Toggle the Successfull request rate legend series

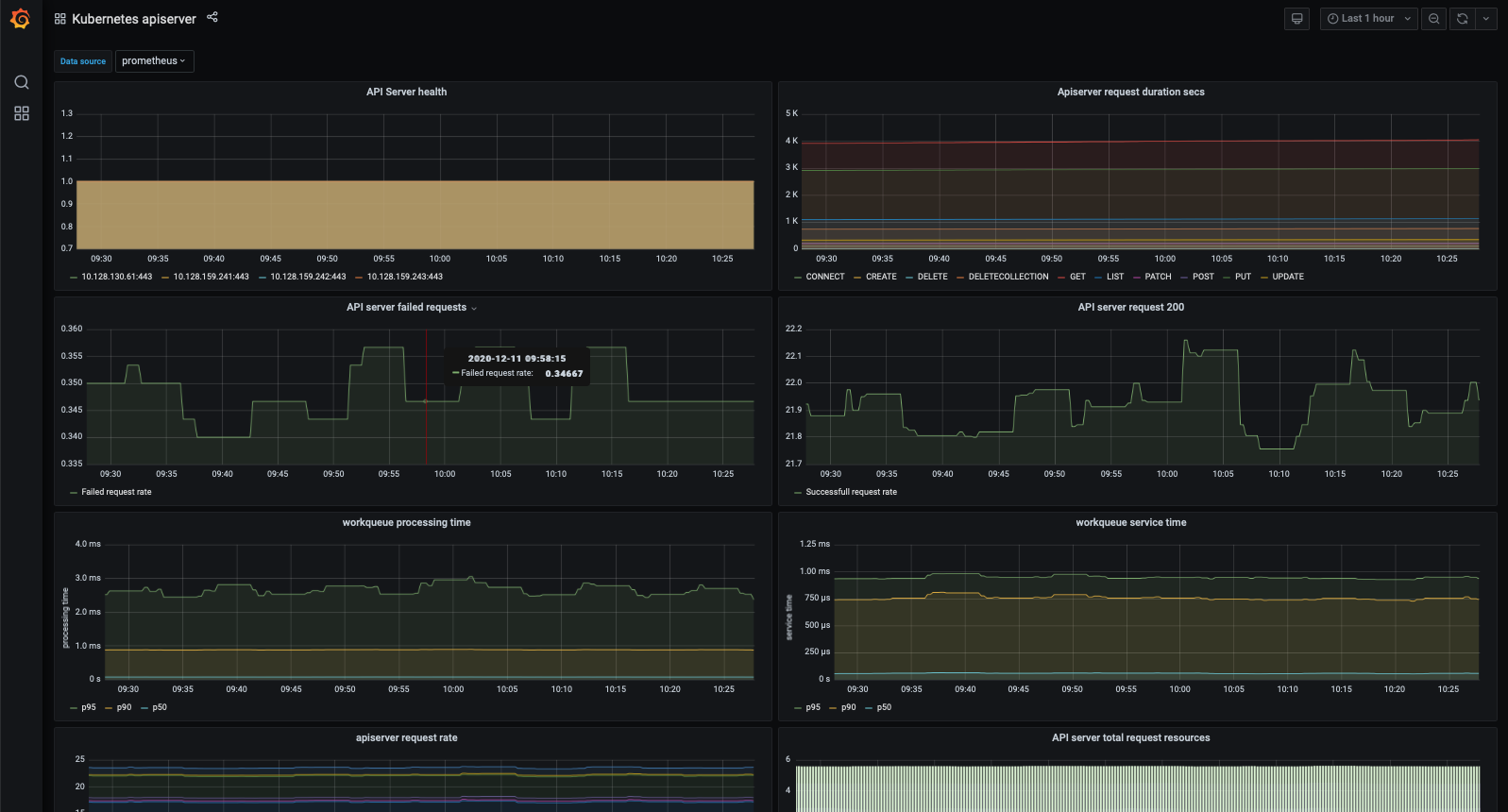851,492
